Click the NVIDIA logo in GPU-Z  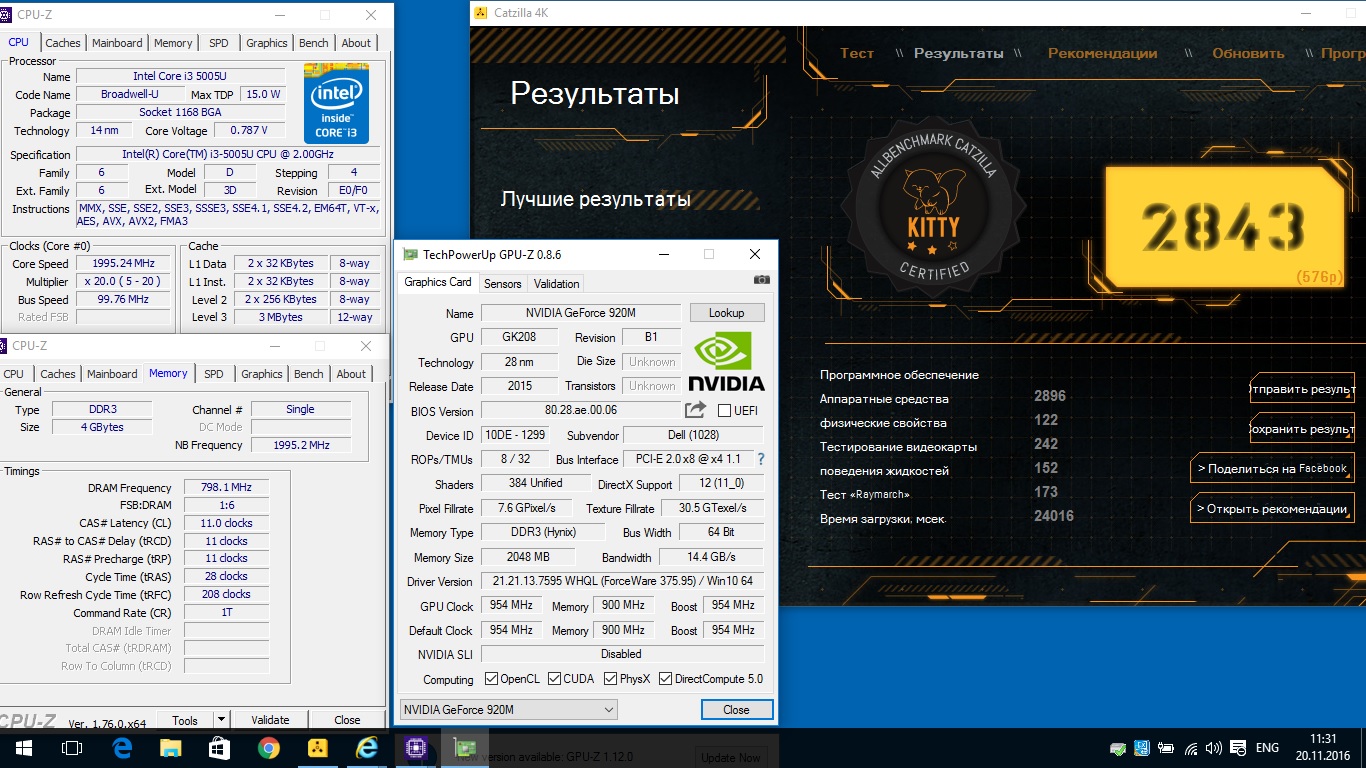[727, 362]
